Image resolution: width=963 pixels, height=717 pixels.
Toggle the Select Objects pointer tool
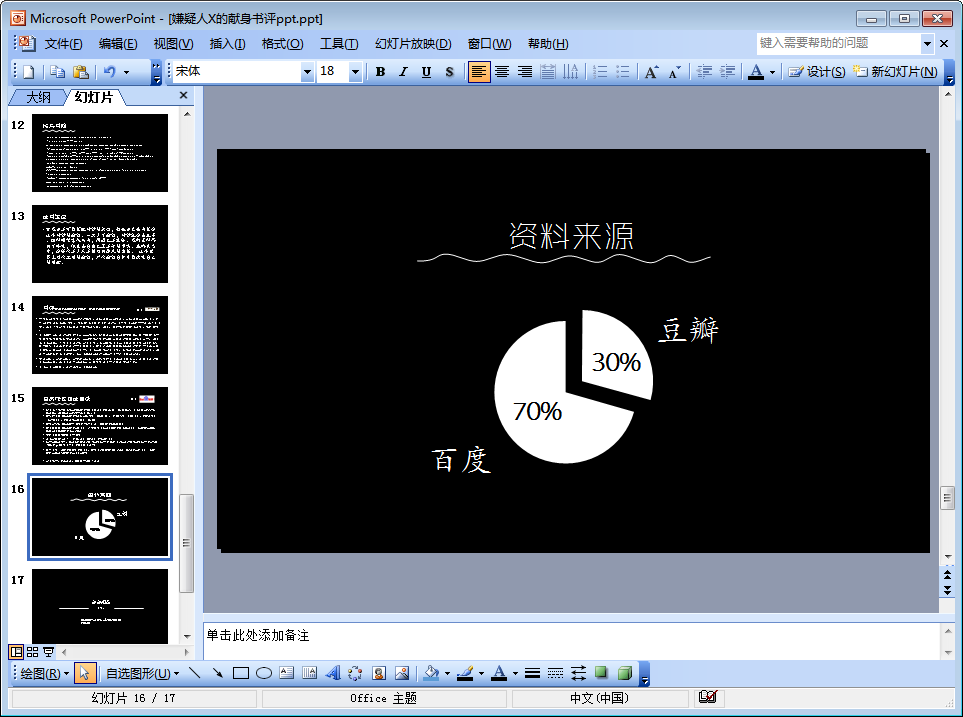(x=85, y=673)
